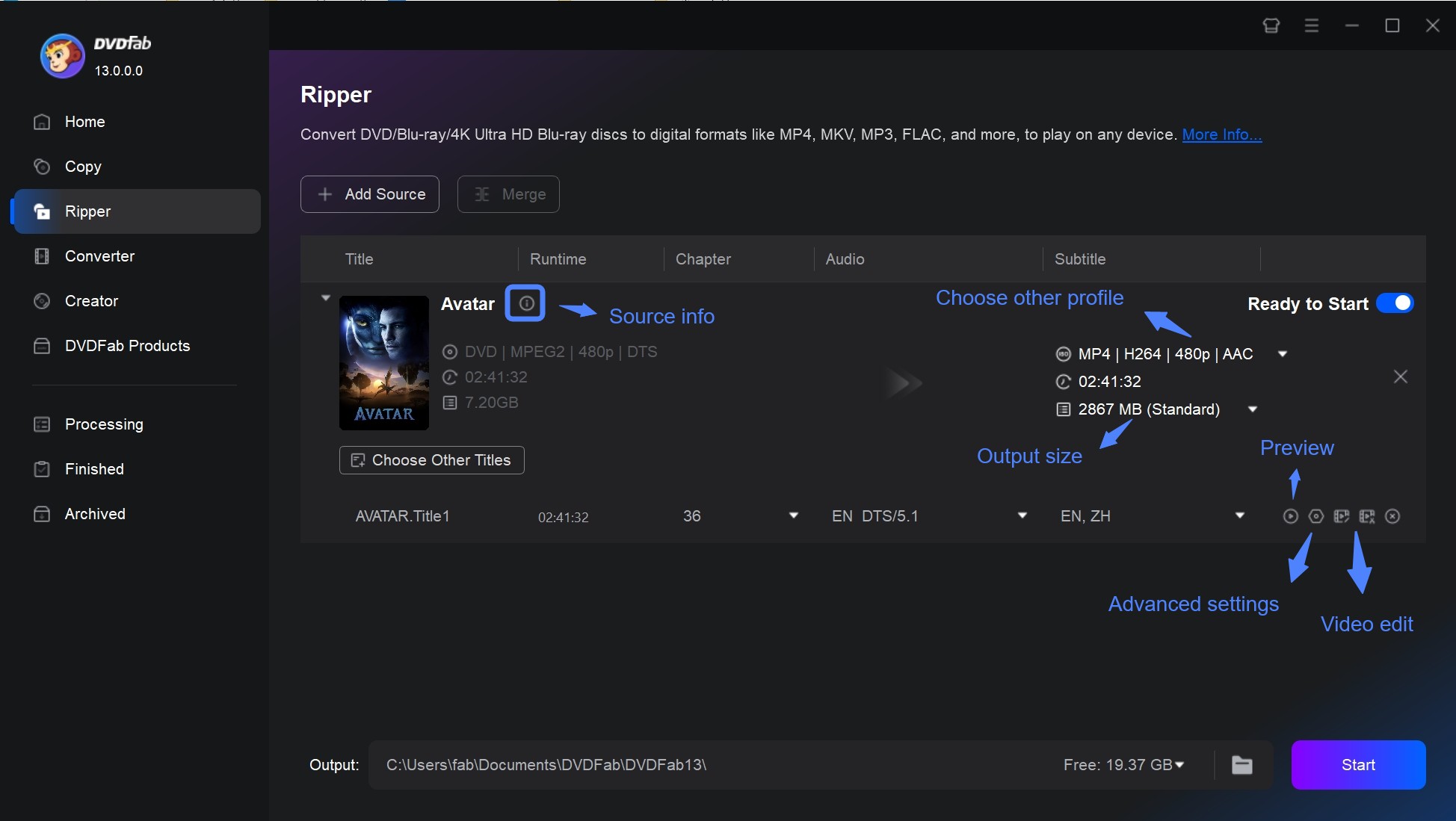Click the Video edit icon for AVATAR.Title1
The height and width of the screenshot is (821, 1456).
[x=1365, y=516]
